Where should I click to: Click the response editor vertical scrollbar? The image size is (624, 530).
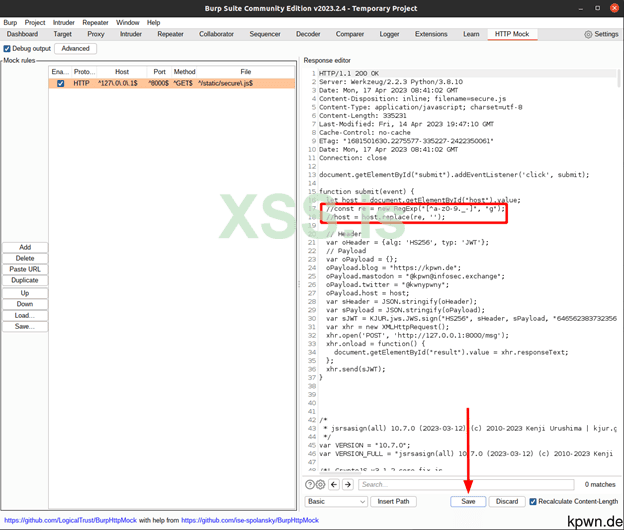pyautogui.click(x=618, y=79)
